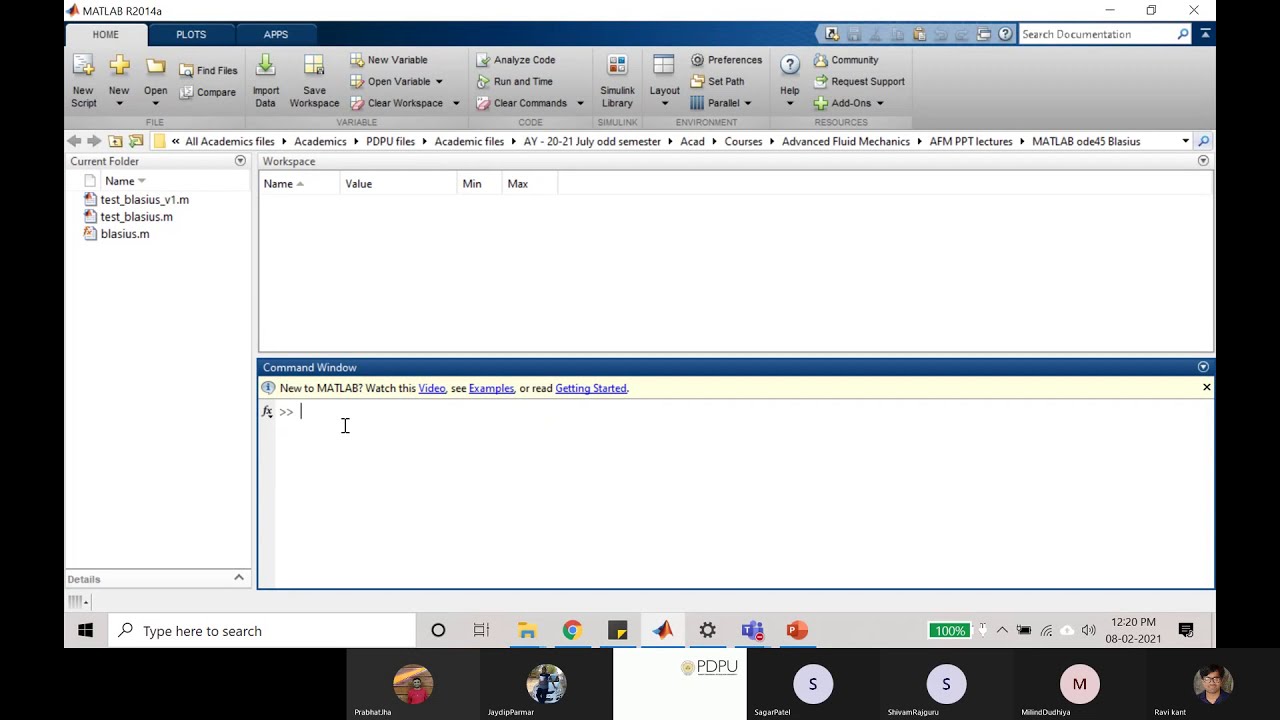Click Clear Commands
The image size is (1280, 720).
pyautogui.click(x=522, y=103)
